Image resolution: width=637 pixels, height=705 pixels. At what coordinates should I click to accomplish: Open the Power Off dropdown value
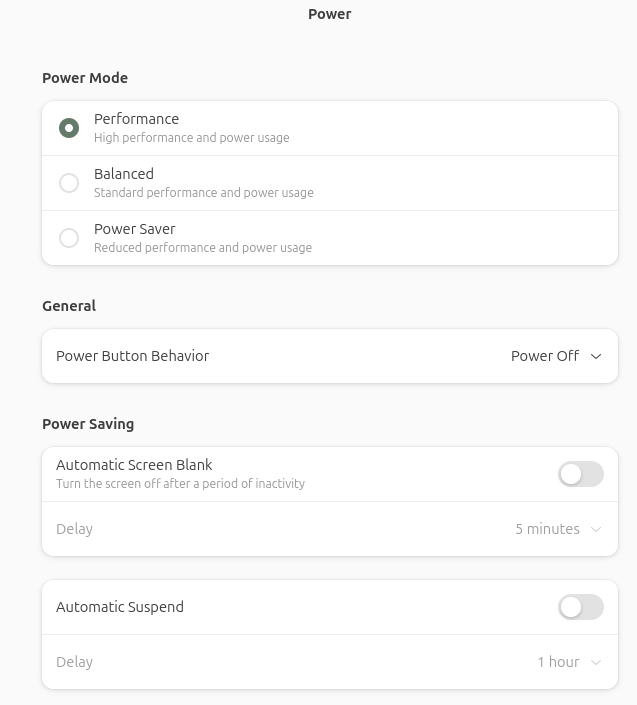545,356
